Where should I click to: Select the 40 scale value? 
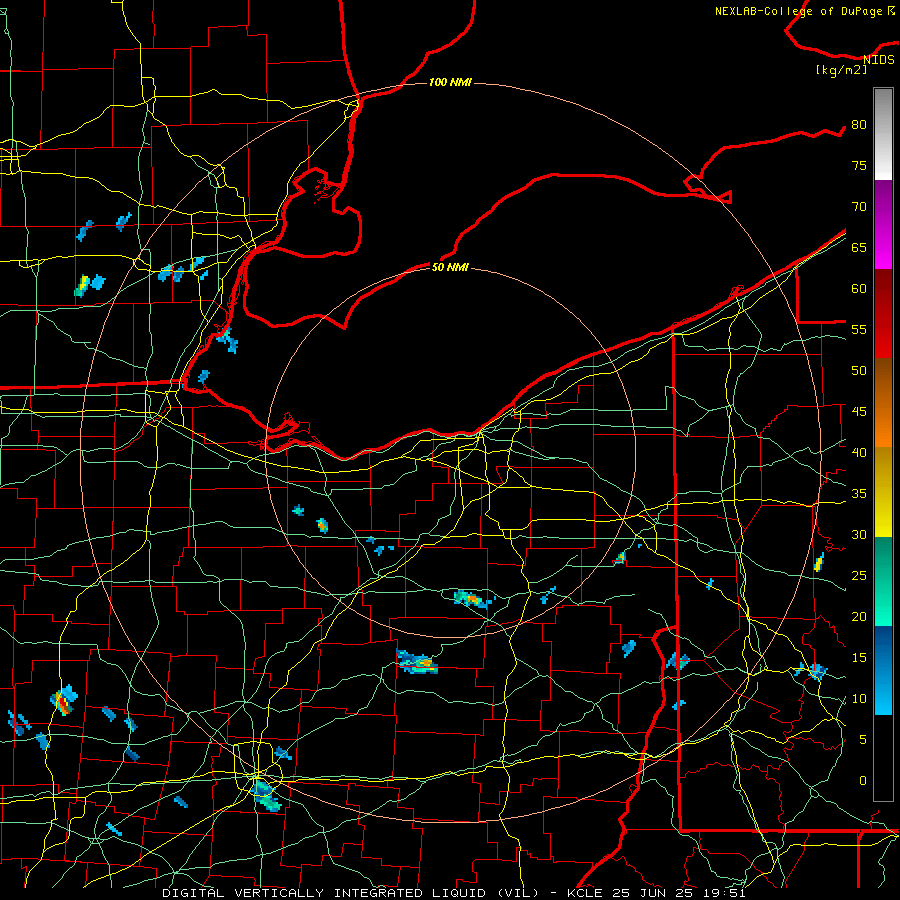[x=859, y=453]
